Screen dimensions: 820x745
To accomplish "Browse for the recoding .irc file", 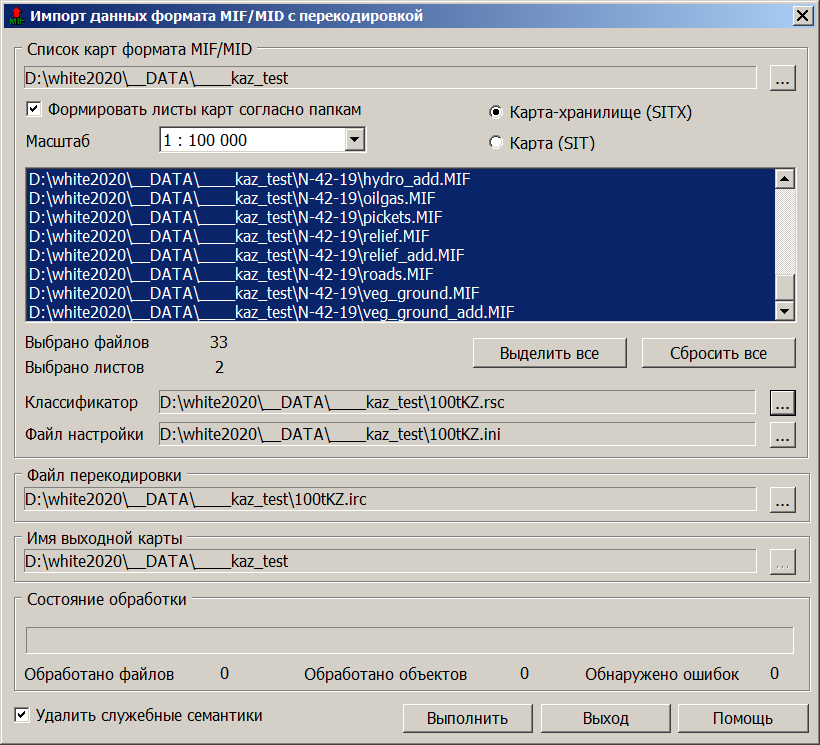I will [x=782, y=499].
